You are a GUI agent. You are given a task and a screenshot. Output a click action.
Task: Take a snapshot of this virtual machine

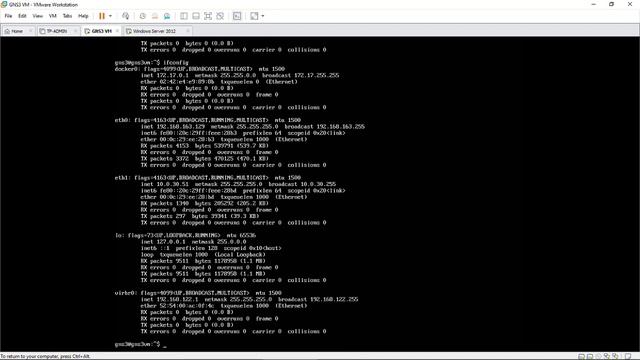point(142,16)
